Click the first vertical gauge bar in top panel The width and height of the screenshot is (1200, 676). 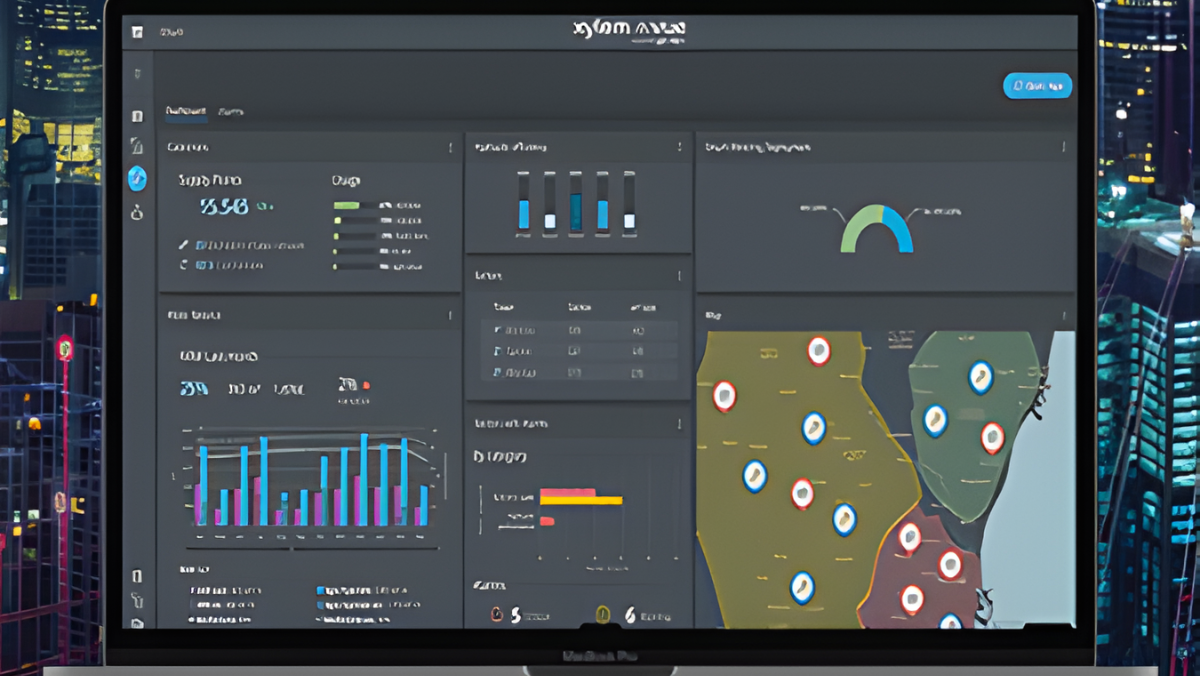(523, 203)
